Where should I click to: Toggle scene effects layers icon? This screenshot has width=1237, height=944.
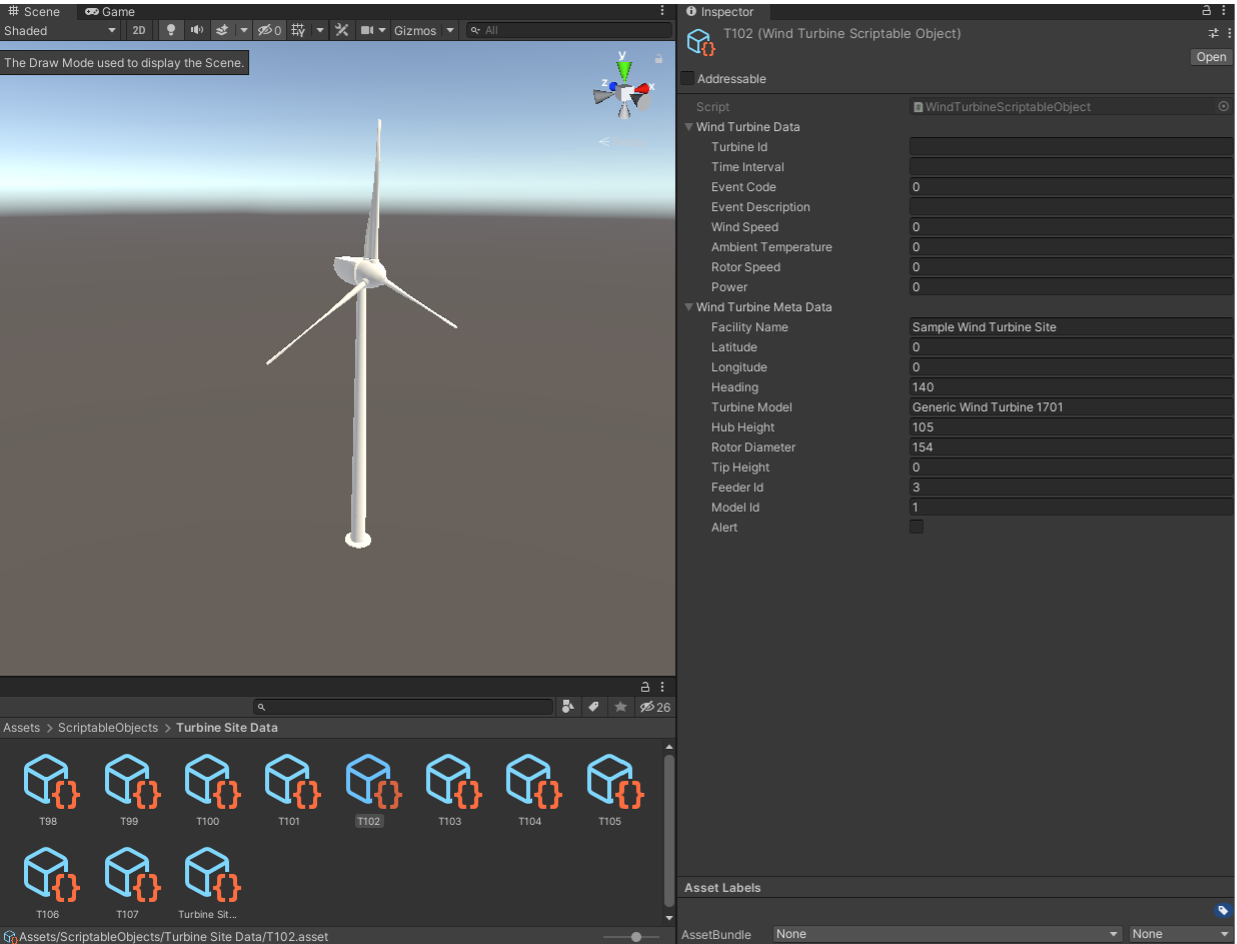(223, 30)
